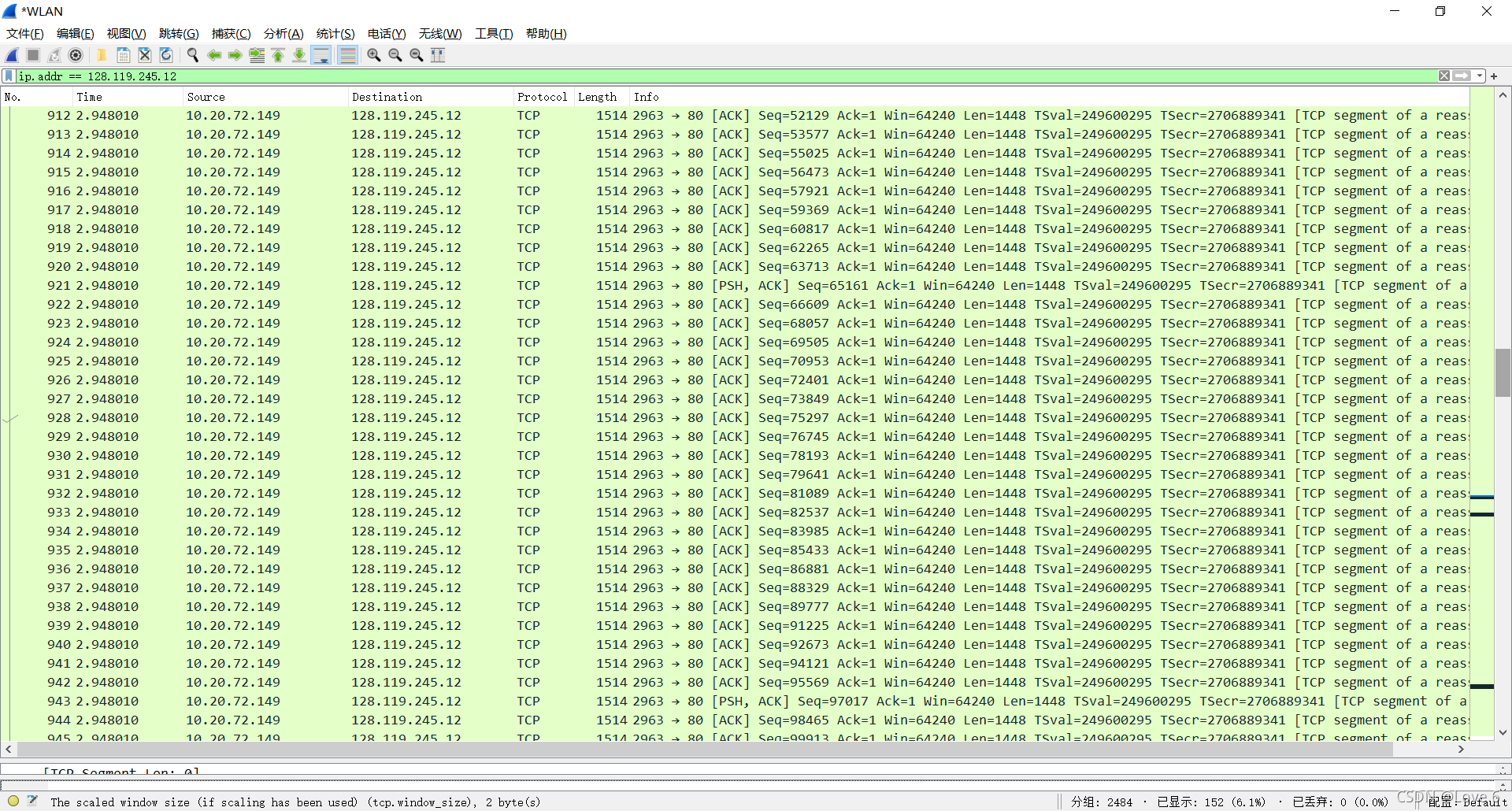This screenshot has height=811, width=1512.
Task: Toggle auto-scroll during live capture
Action: click(321, 55)
